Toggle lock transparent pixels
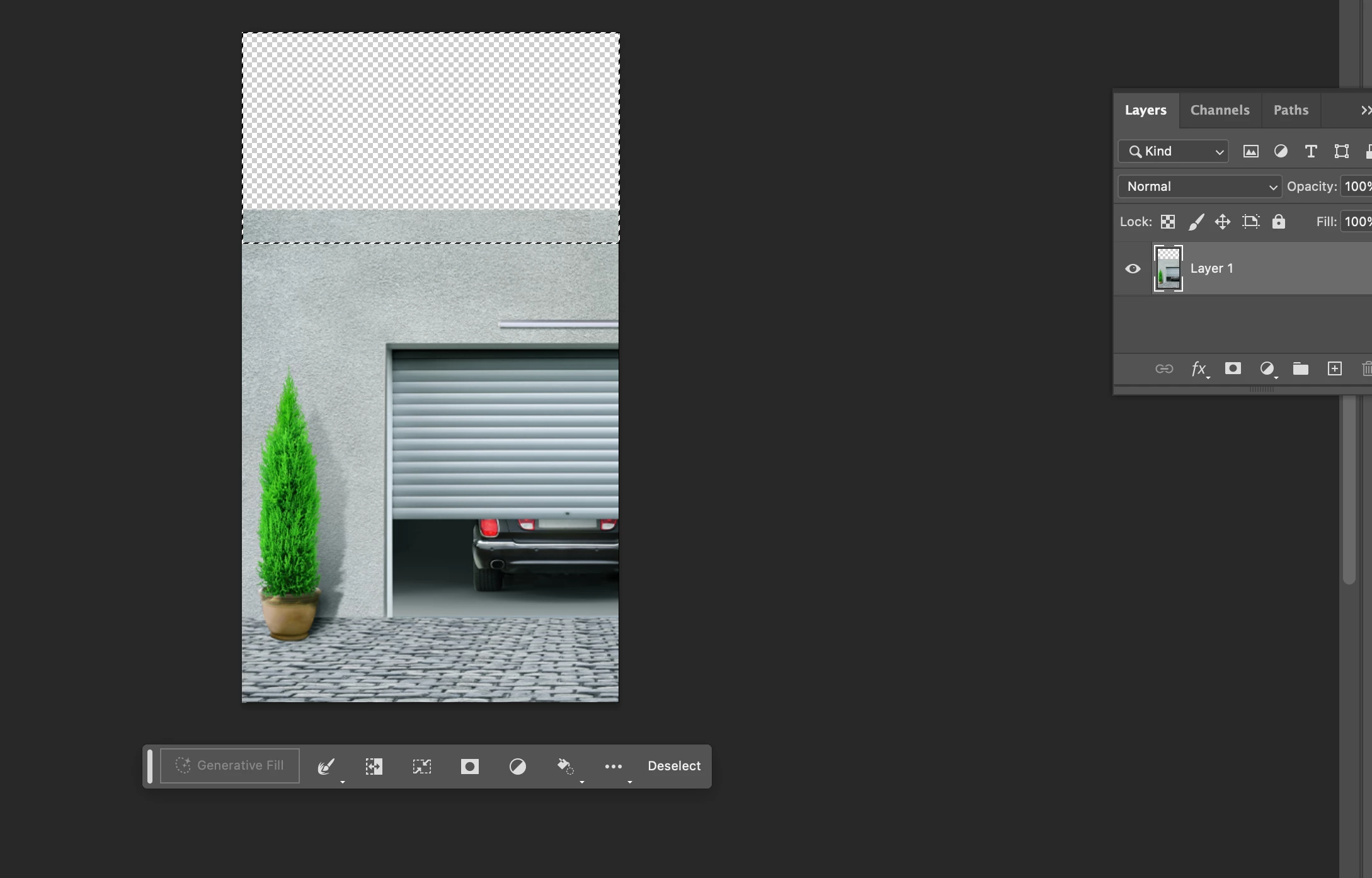The image size is (1372, 878). pos(1168,222)
